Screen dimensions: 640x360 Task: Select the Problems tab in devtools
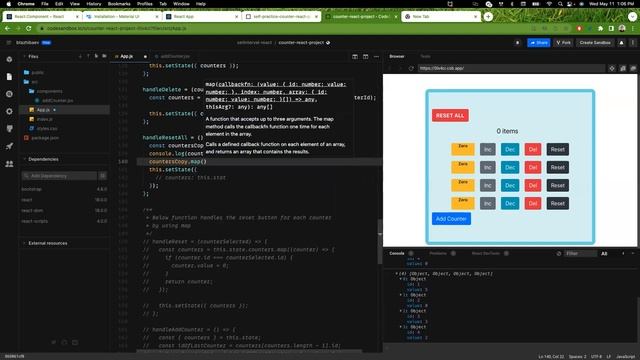tap(438, 253)
